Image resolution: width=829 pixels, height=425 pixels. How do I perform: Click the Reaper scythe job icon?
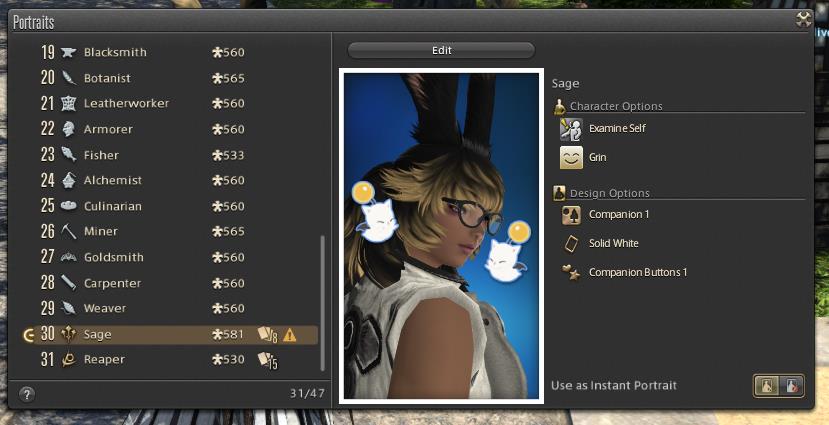[x=68, y=359]
